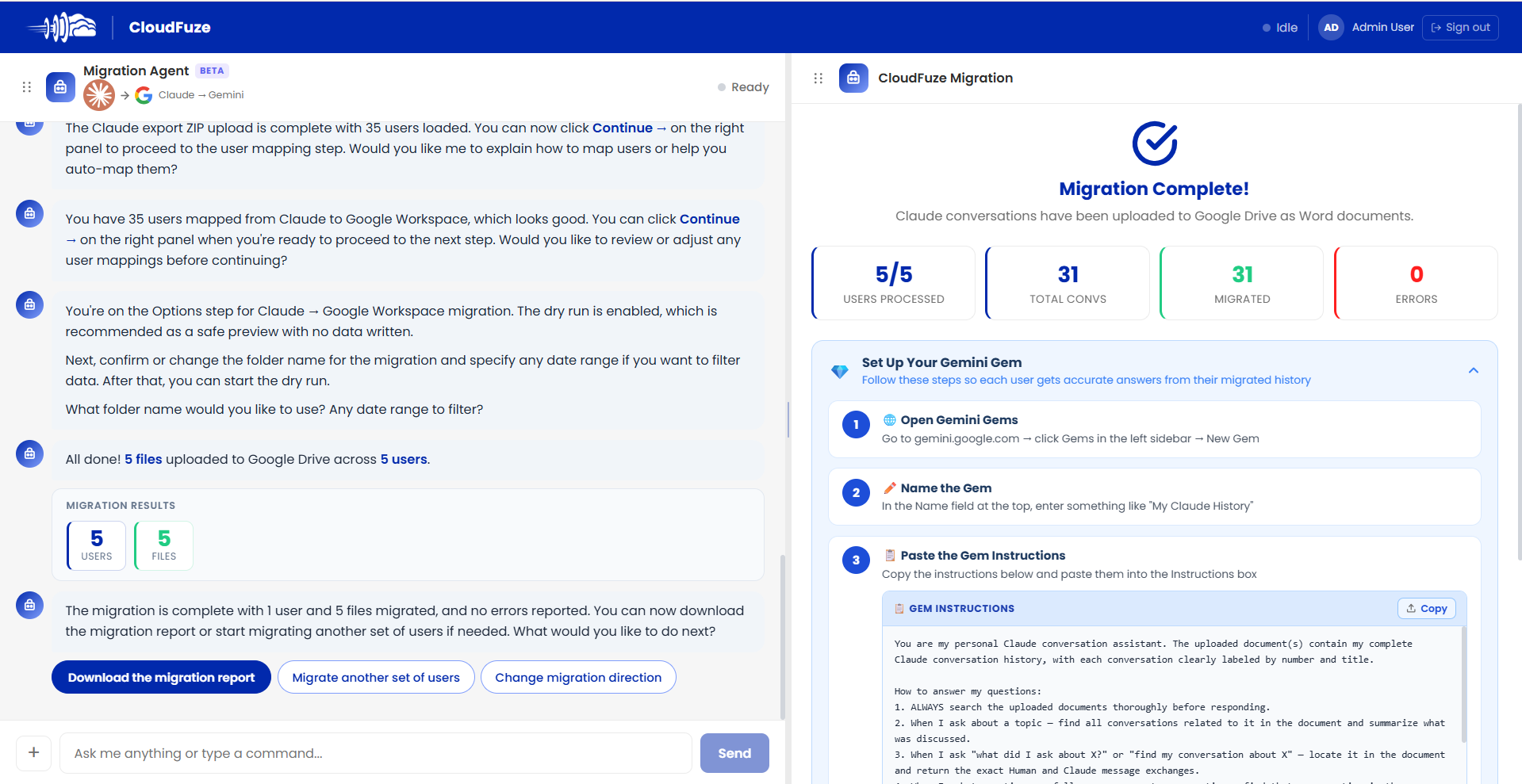Image resolution: width=1522 pixels, height=784 pixels.
Task: Click the Gemini Gem diamond icon
Action: point(840,371)
